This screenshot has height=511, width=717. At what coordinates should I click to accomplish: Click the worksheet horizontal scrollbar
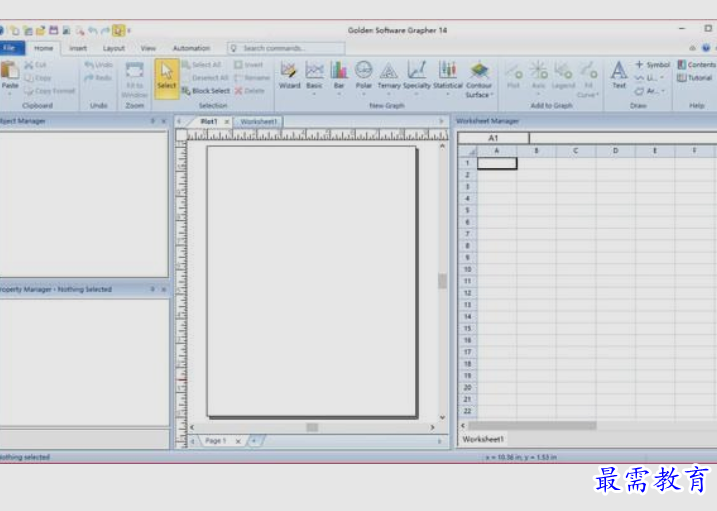[x=532, y=426]
